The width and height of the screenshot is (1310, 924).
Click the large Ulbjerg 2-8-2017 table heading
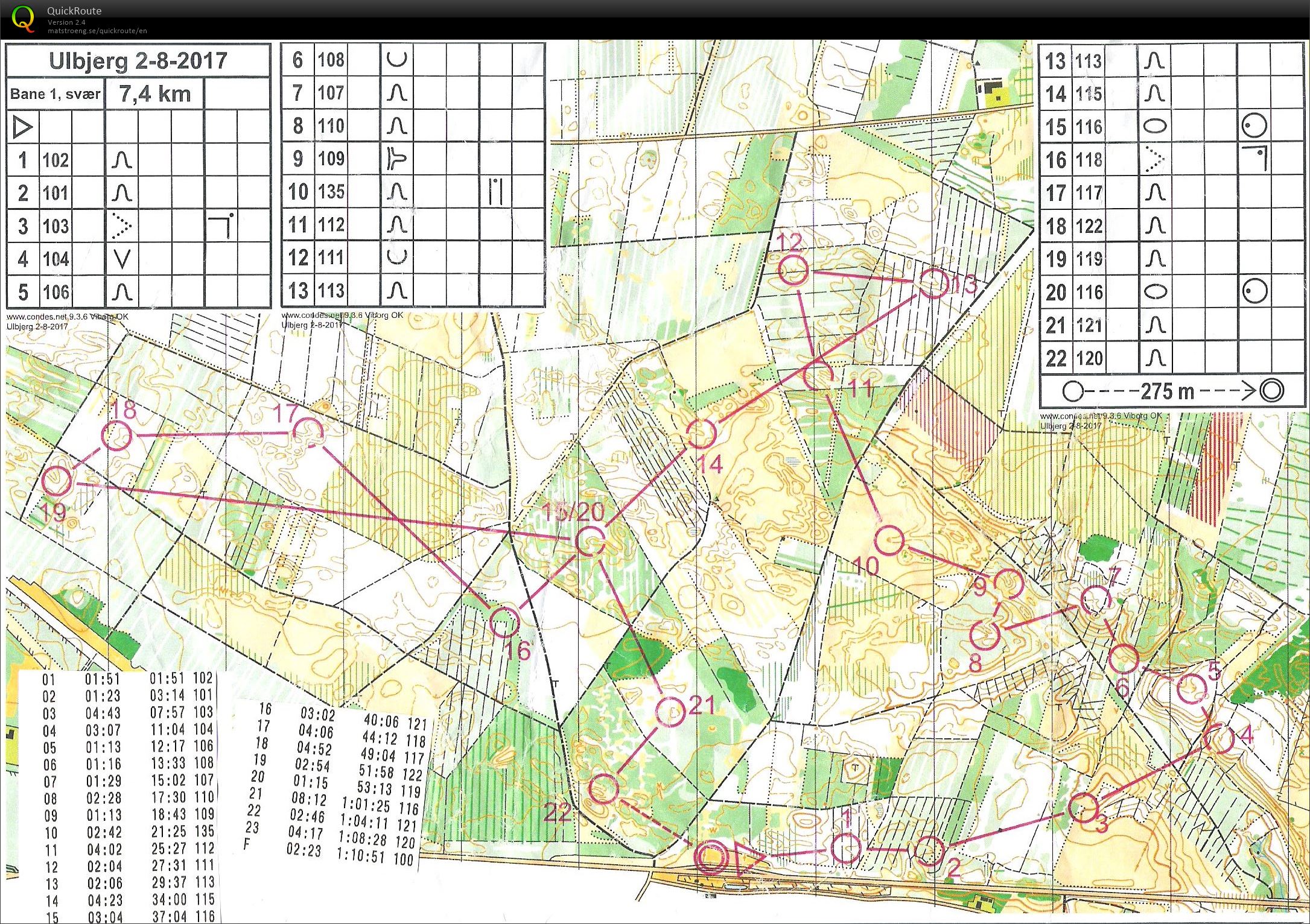coord(138,61)
